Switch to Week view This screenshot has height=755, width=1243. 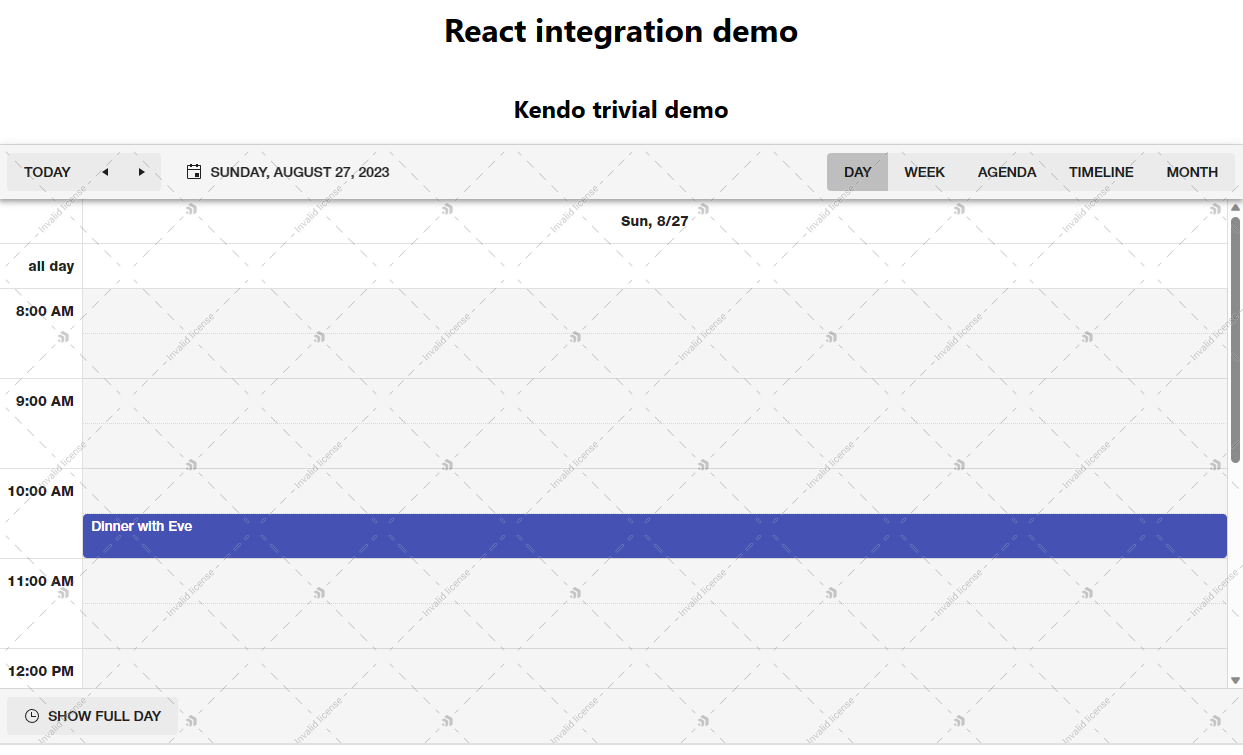coord(924,172)
